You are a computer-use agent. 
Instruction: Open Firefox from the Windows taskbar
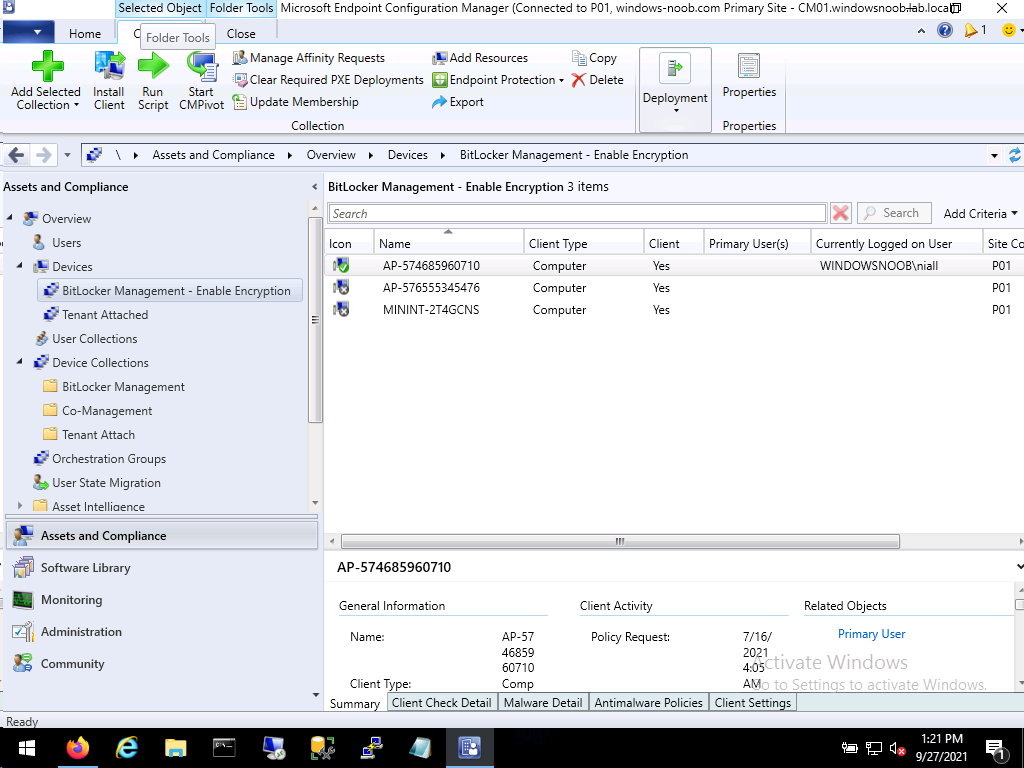78,748
